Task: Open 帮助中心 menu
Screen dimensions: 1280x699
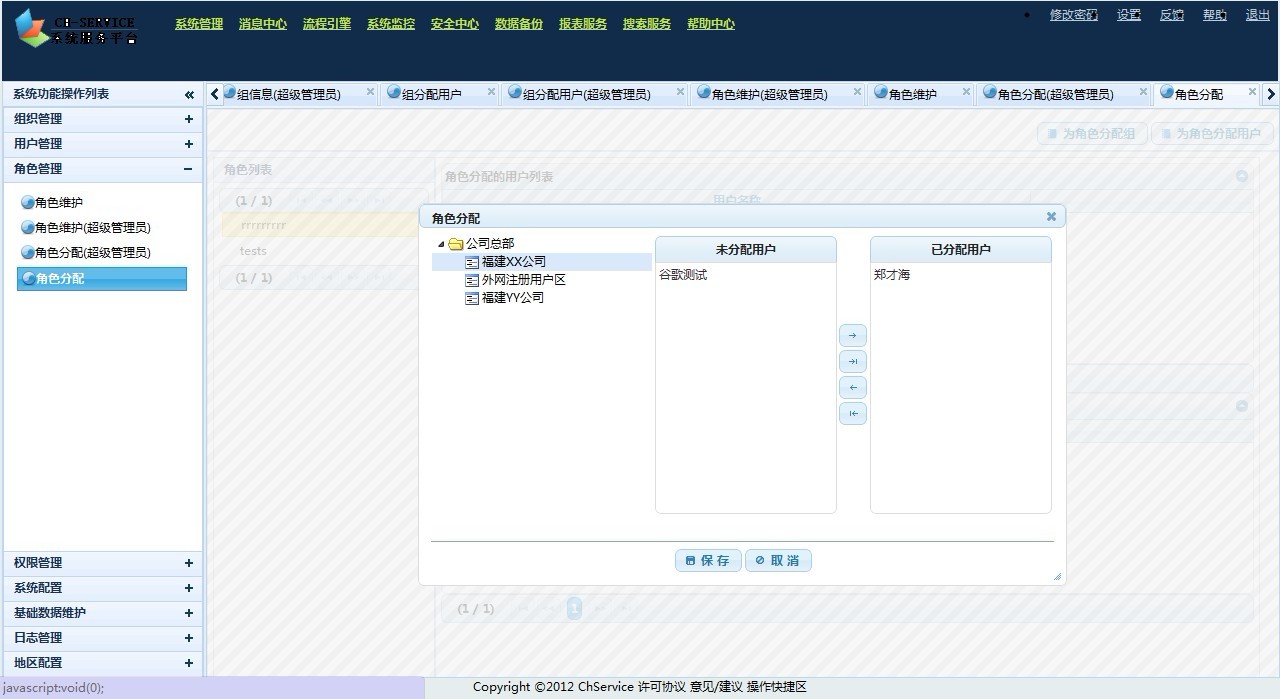Action: [x=711, y=24]
